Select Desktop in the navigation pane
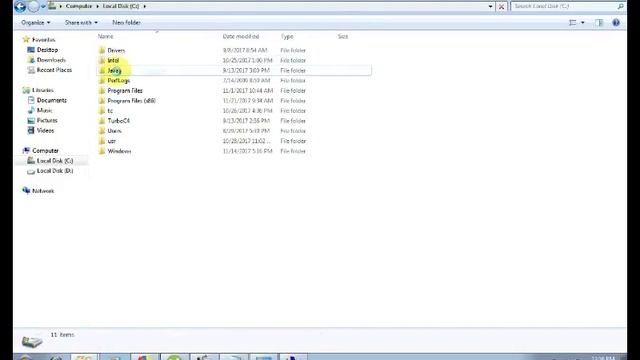 [47, 50]
